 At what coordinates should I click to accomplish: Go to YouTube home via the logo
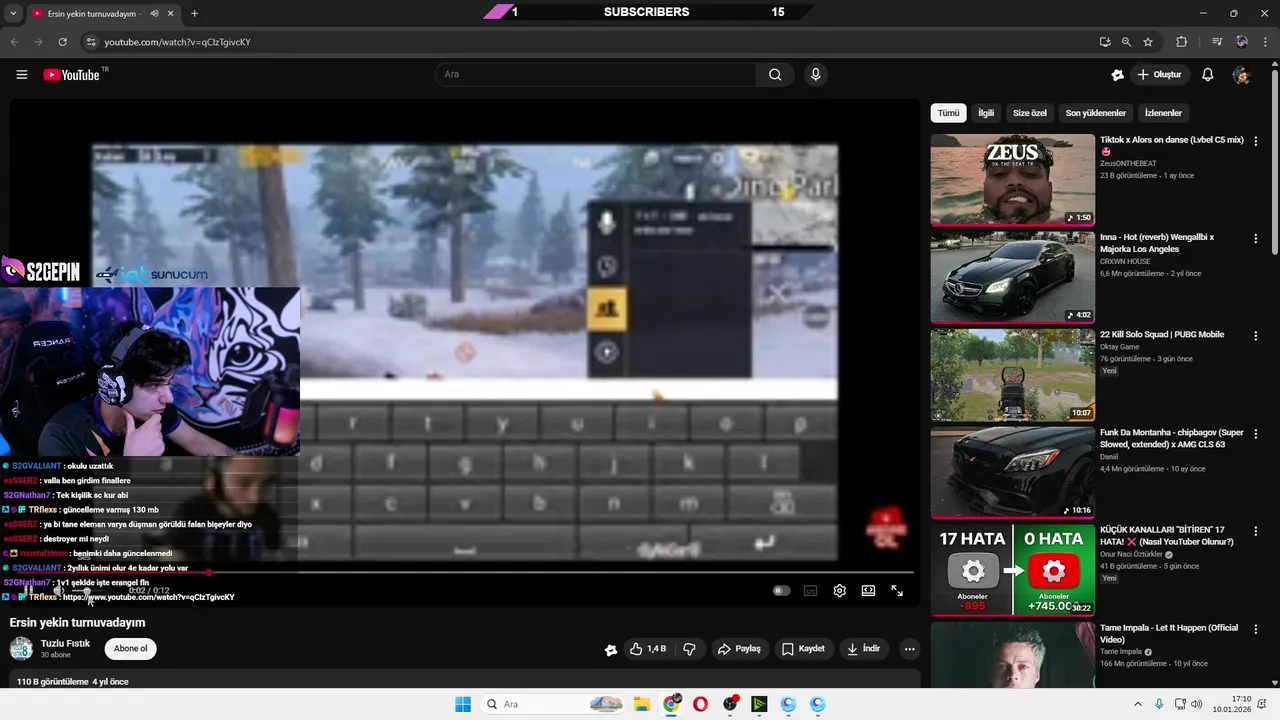click(72, 75)
